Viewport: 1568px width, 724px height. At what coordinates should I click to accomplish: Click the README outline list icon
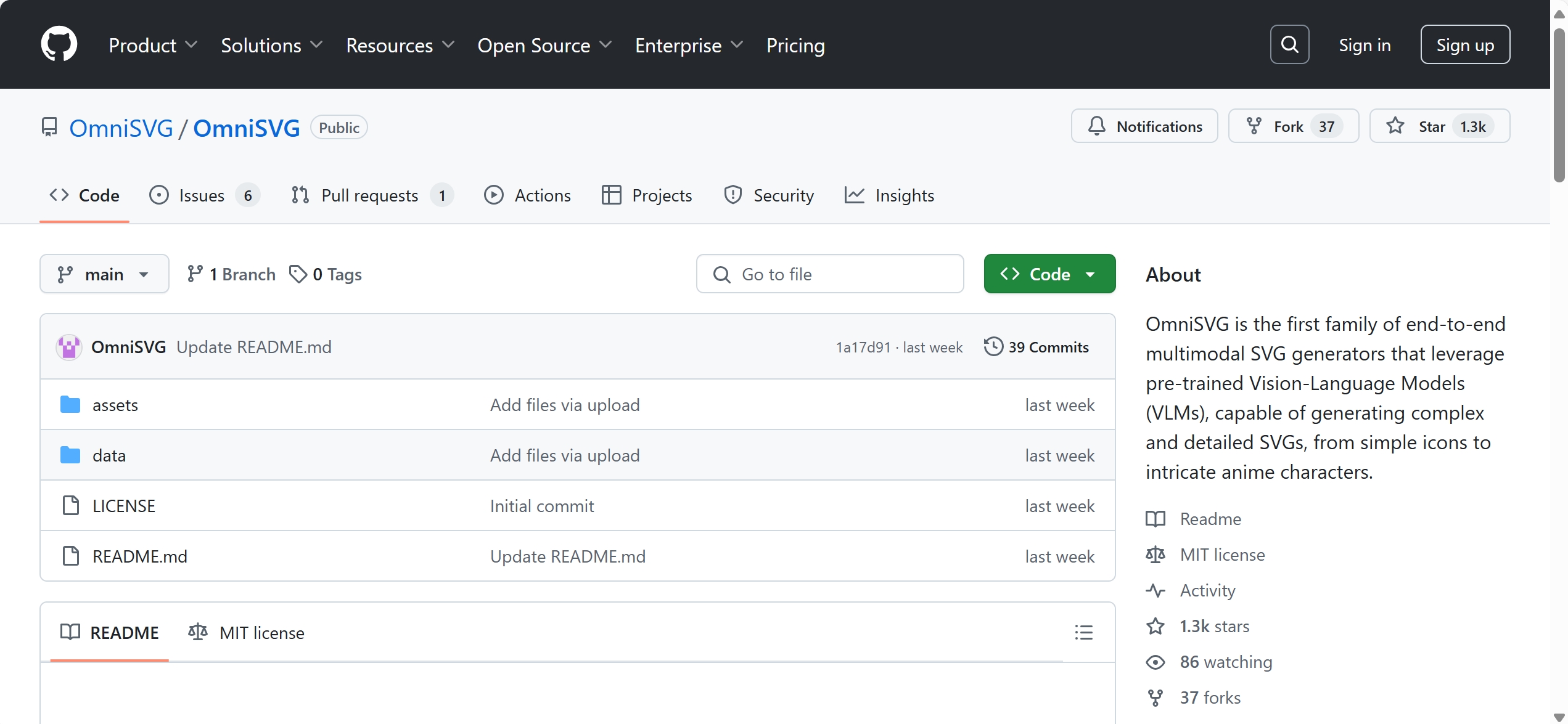tap(1083, 632)
